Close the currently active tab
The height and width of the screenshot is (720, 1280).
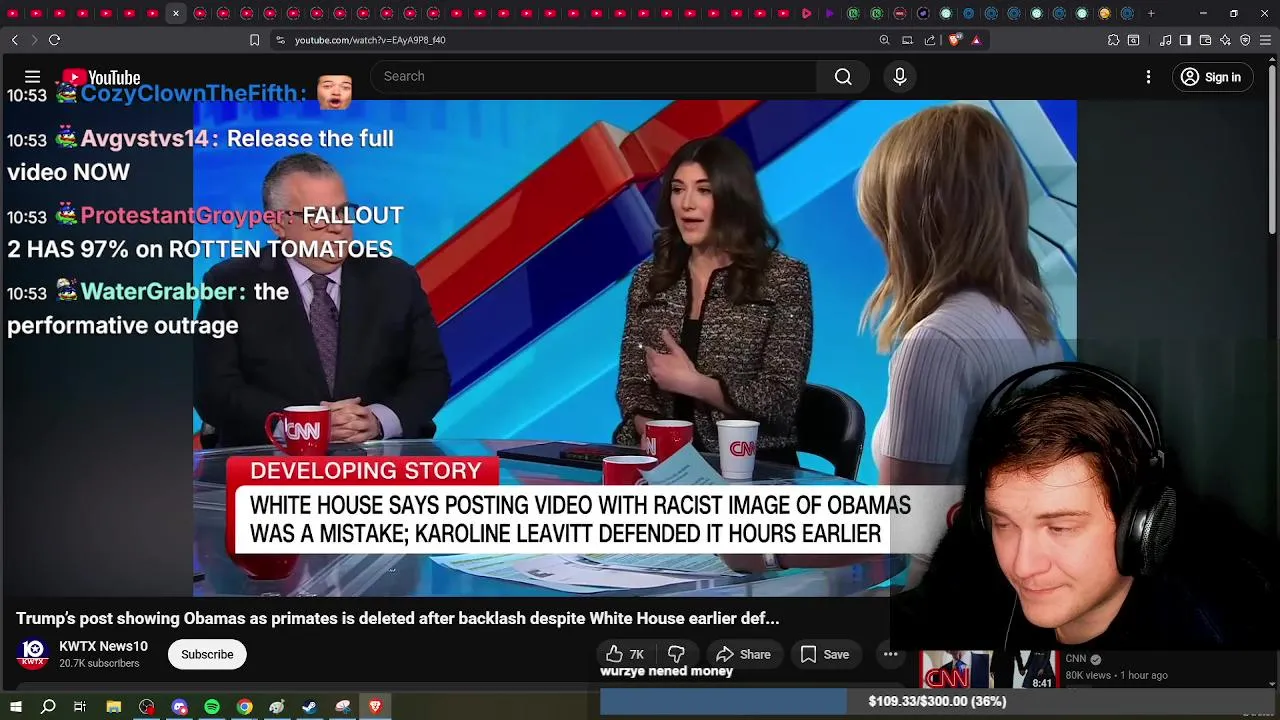pyautogui.click(x=176, y=14)
